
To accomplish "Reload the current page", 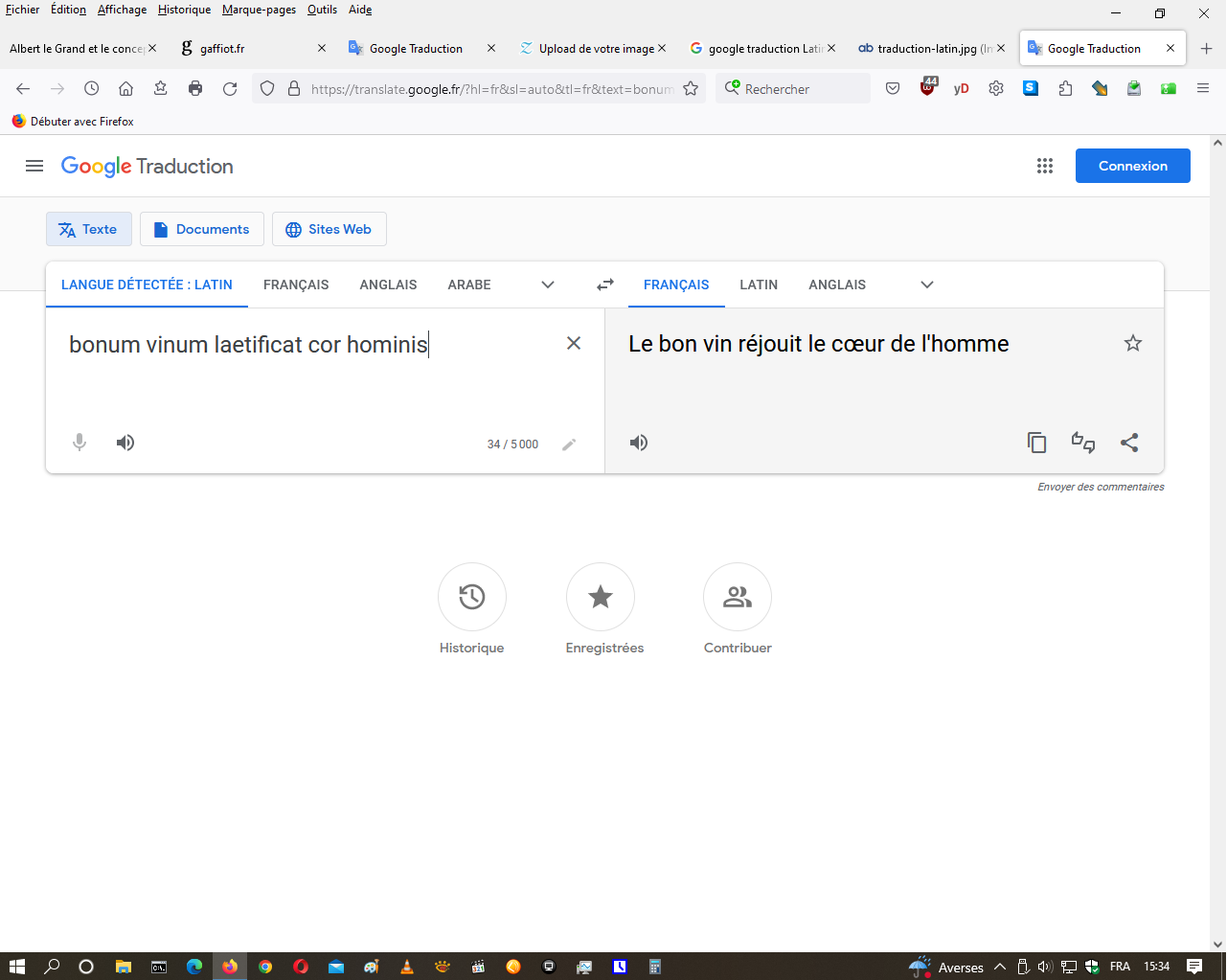I will (x=230, y=89).
